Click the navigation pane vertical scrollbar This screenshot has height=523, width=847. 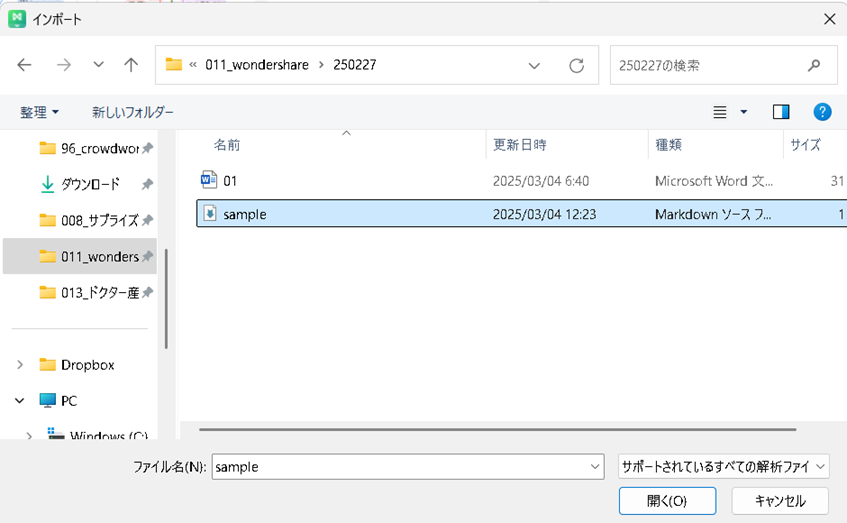[x=166, y=298]
